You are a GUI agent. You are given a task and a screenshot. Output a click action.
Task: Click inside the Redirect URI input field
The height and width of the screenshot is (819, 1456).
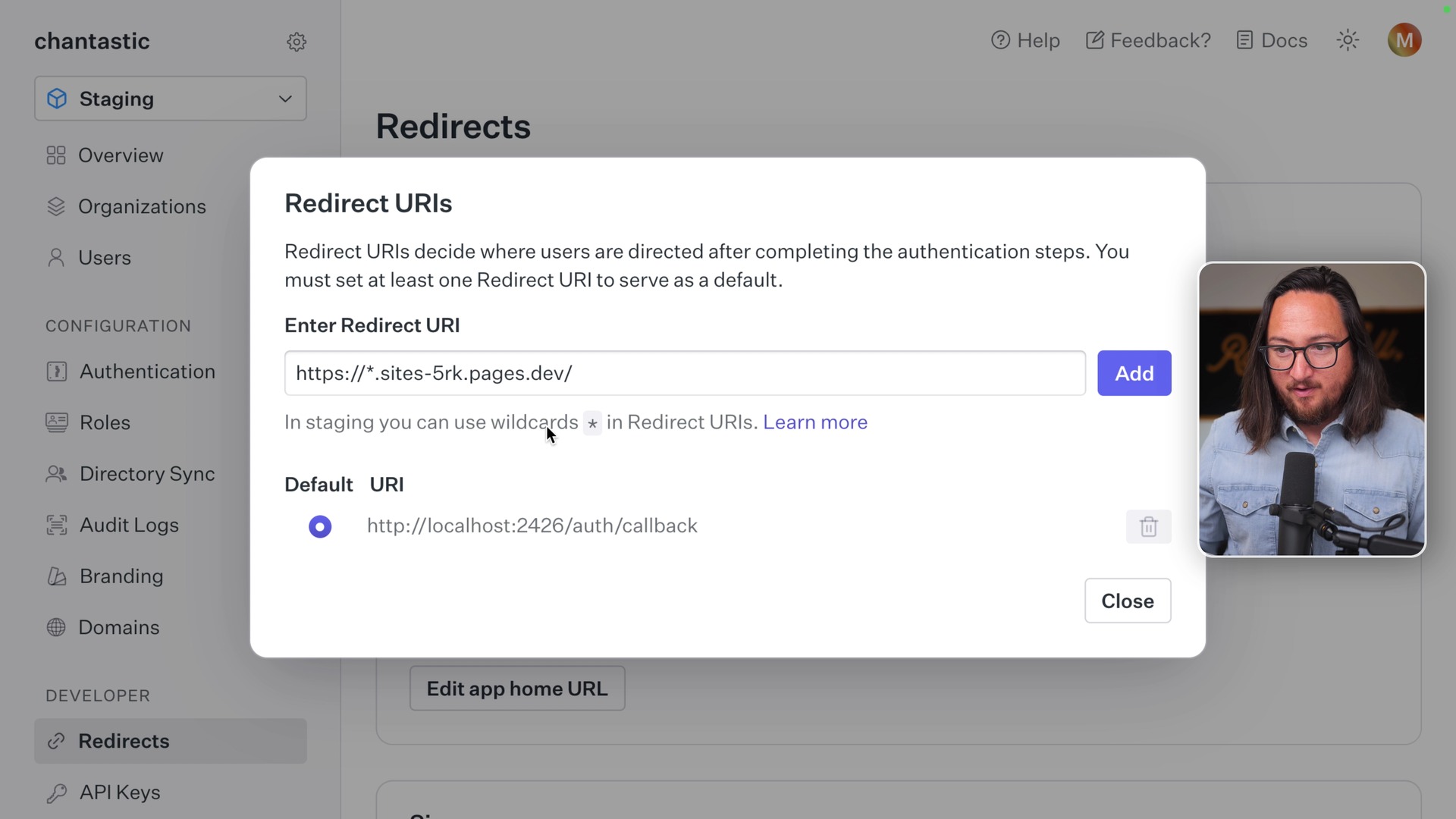click(682, 372)
